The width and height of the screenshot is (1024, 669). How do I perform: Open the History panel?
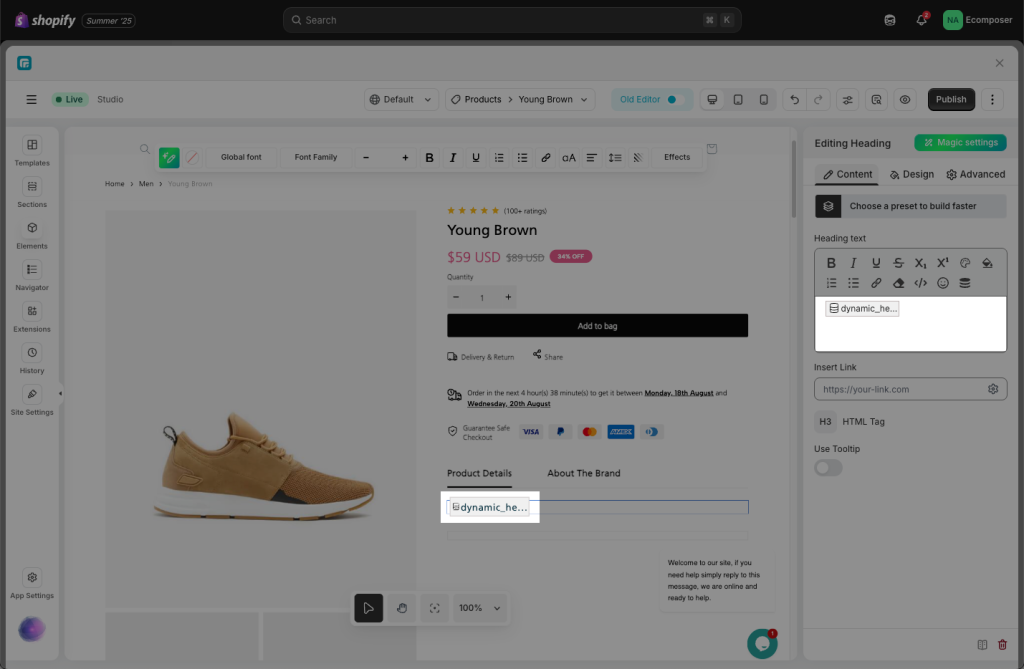(32, 359)
